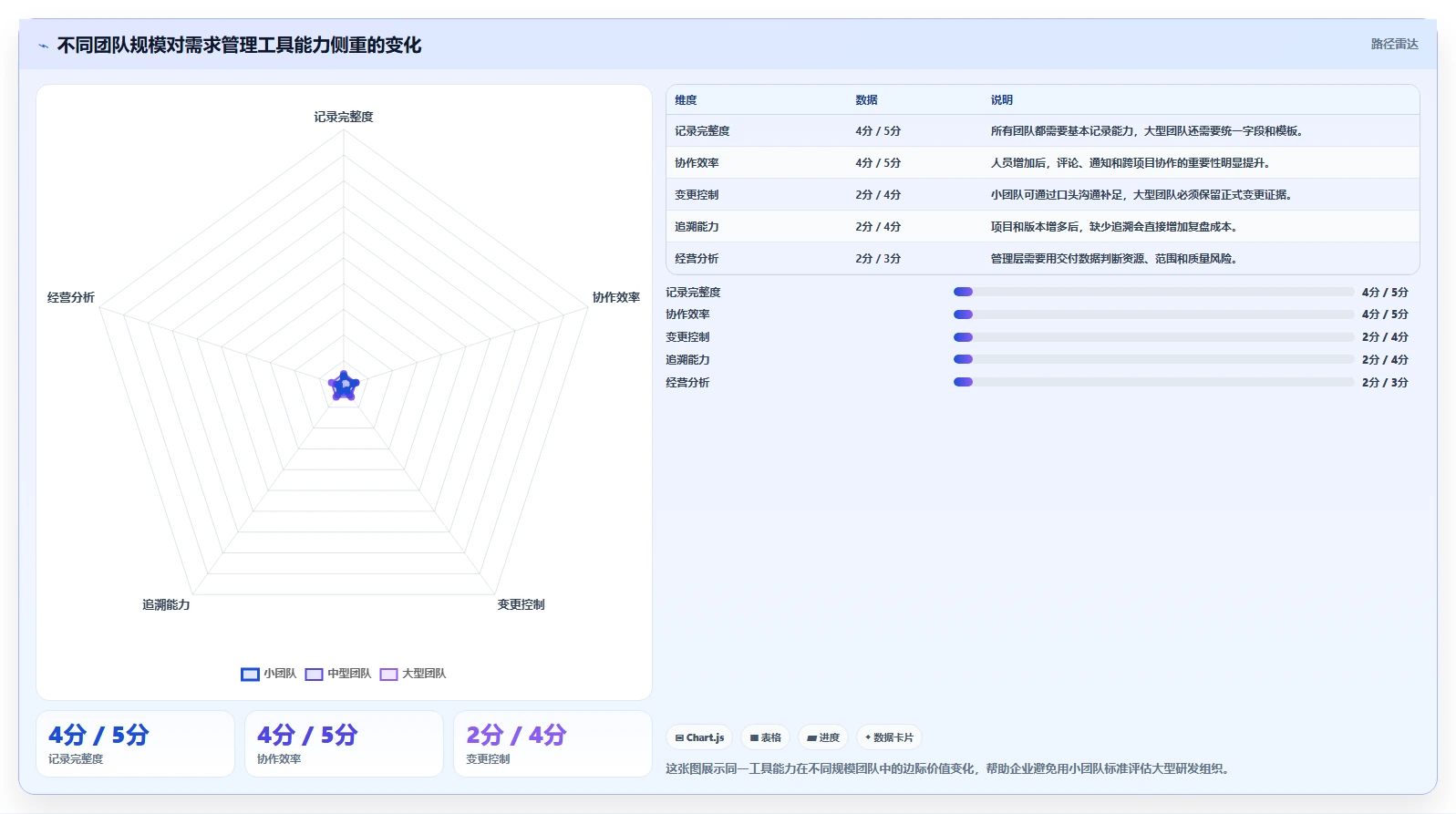Select the 记录完整度 table row cell
This screenshot has width=1456, height=814.
tap(702, 131)
